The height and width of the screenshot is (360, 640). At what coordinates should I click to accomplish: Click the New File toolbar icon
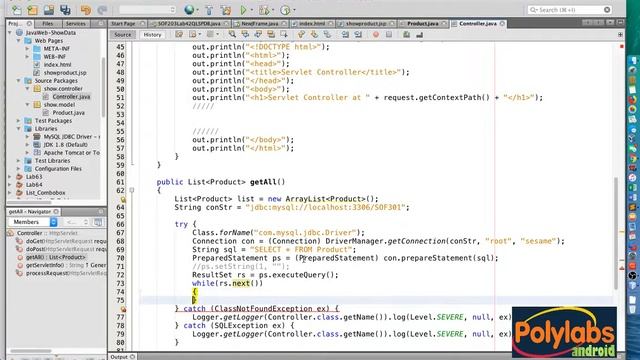16,10
